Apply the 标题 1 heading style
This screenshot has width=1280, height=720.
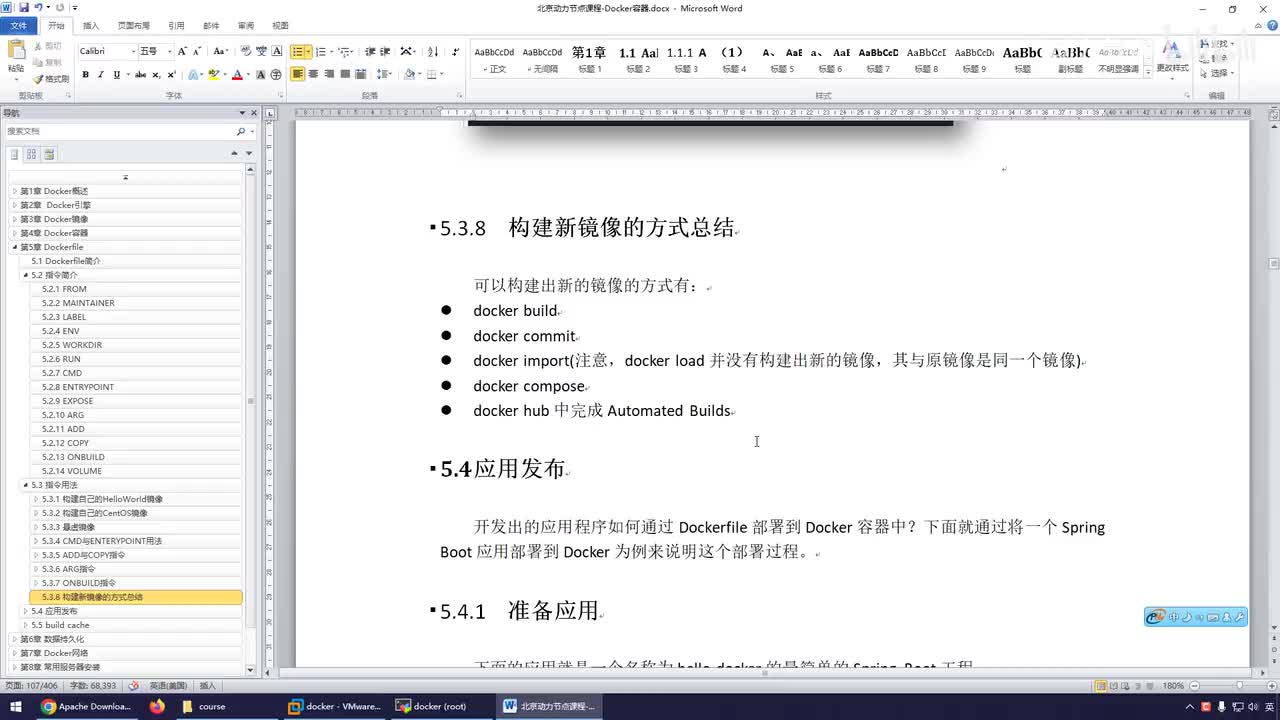[x=588, y=59]
